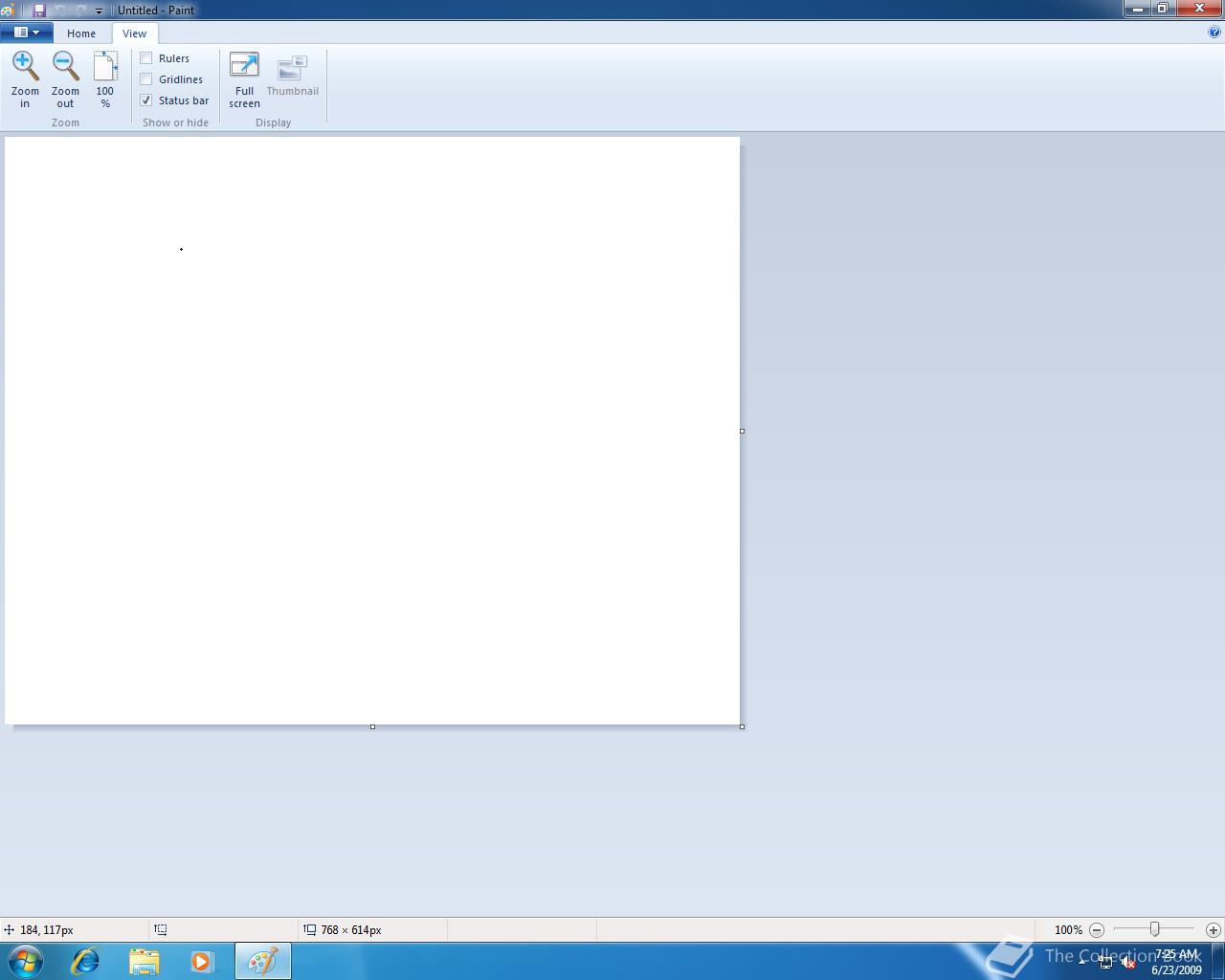Screen dimensions: 1225x980
Task: Save using the quick access floppy icon
Action: pos(39,10)
